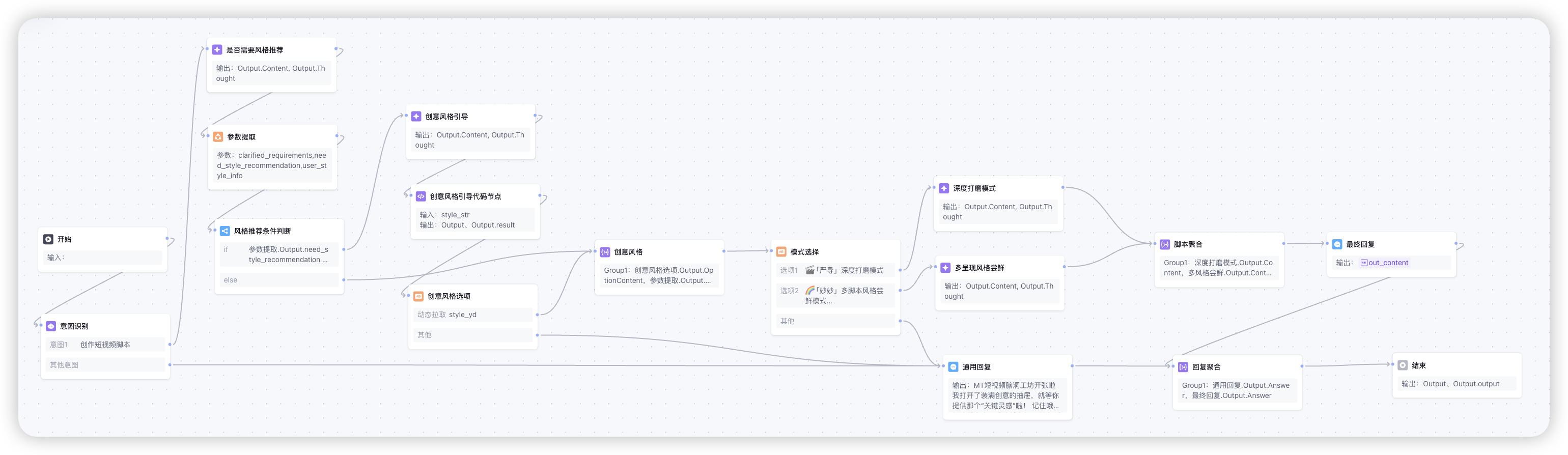This screenshot has height=455, width=1568.
Task: Select the 深度打磨模式 node title
Action: [974, 189]
